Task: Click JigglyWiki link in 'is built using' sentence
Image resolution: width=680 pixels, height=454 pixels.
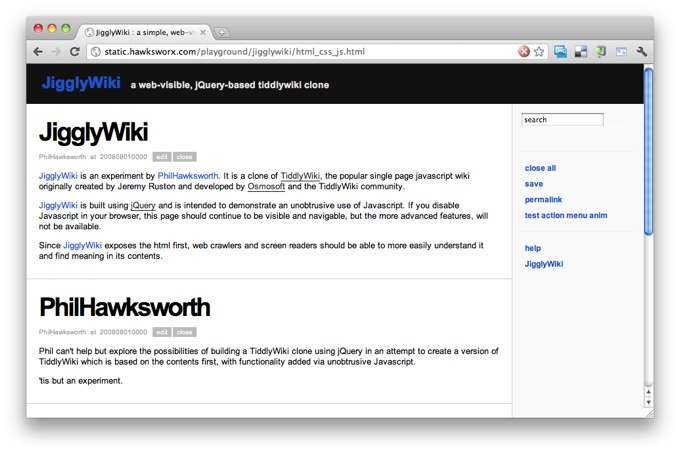Action: pyautogui.click(x=58, y=205)
